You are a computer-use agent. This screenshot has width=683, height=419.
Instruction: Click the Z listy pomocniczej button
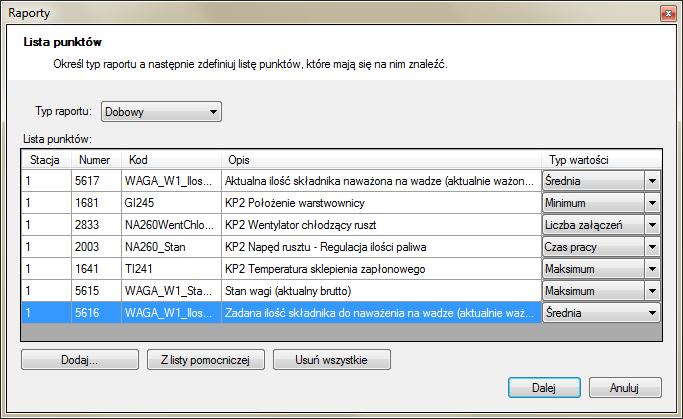206,360
